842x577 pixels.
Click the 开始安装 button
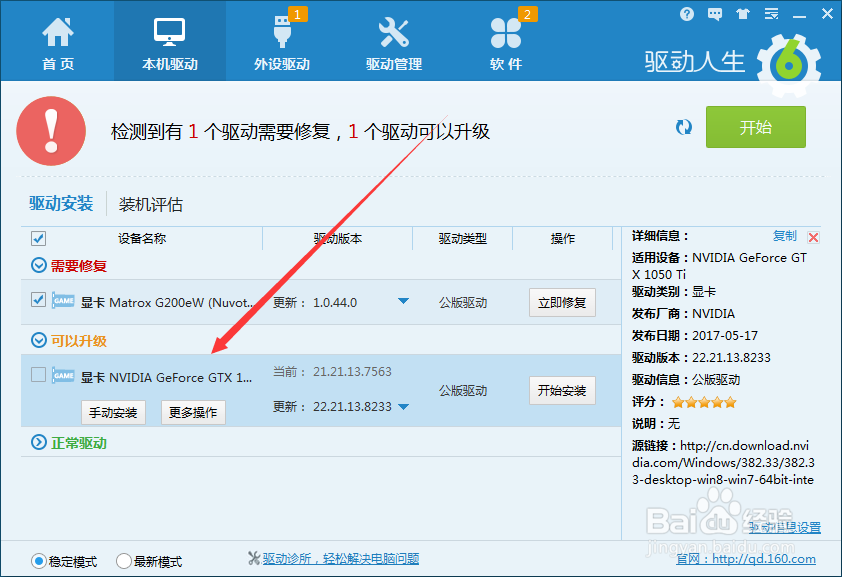[562, 390]
